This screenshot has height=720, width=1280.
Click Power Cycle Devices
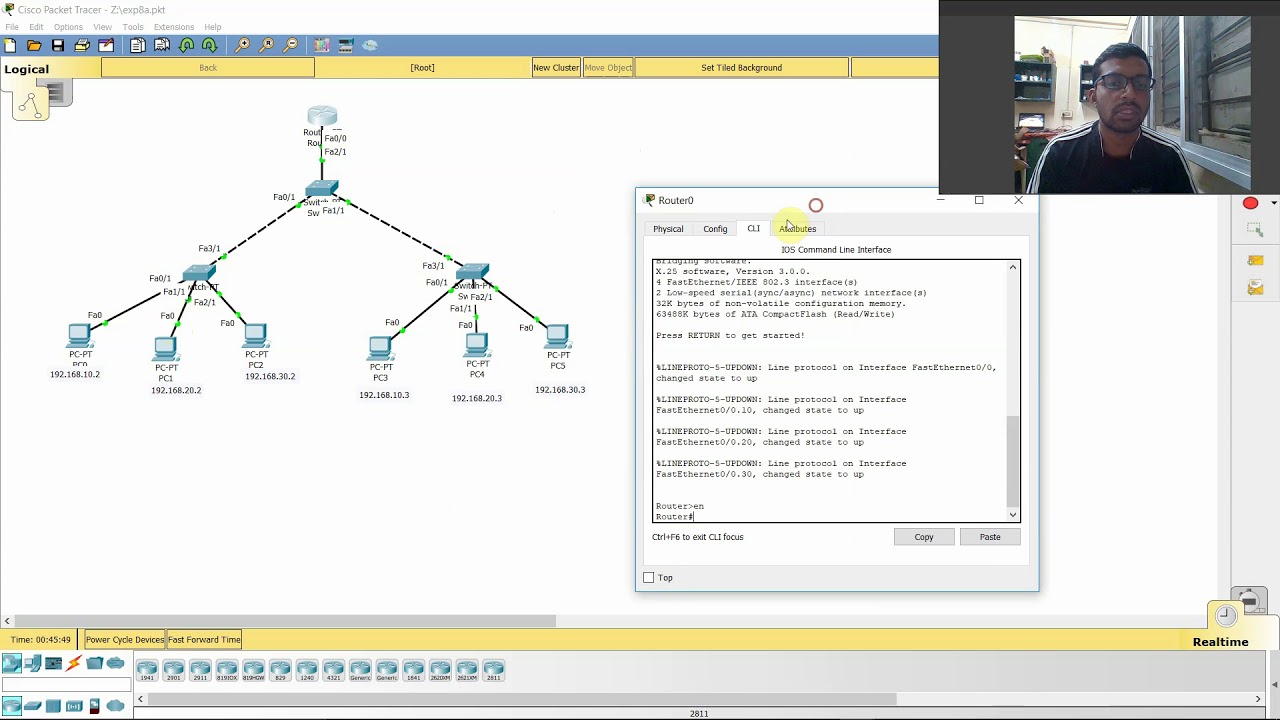click(x=125, y=640)
